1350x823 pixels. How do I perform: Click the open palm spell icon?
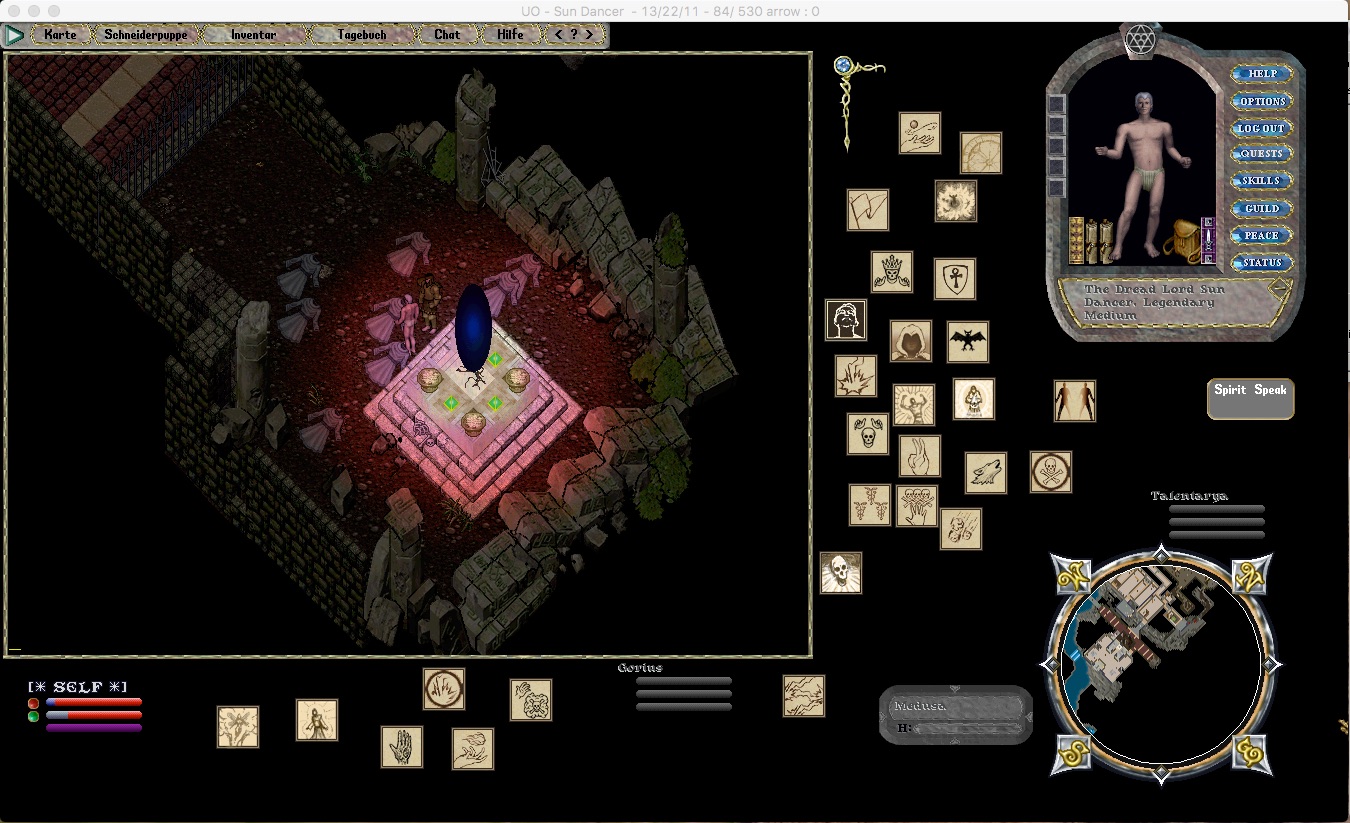pyautogui.click(x=402, y=747)
